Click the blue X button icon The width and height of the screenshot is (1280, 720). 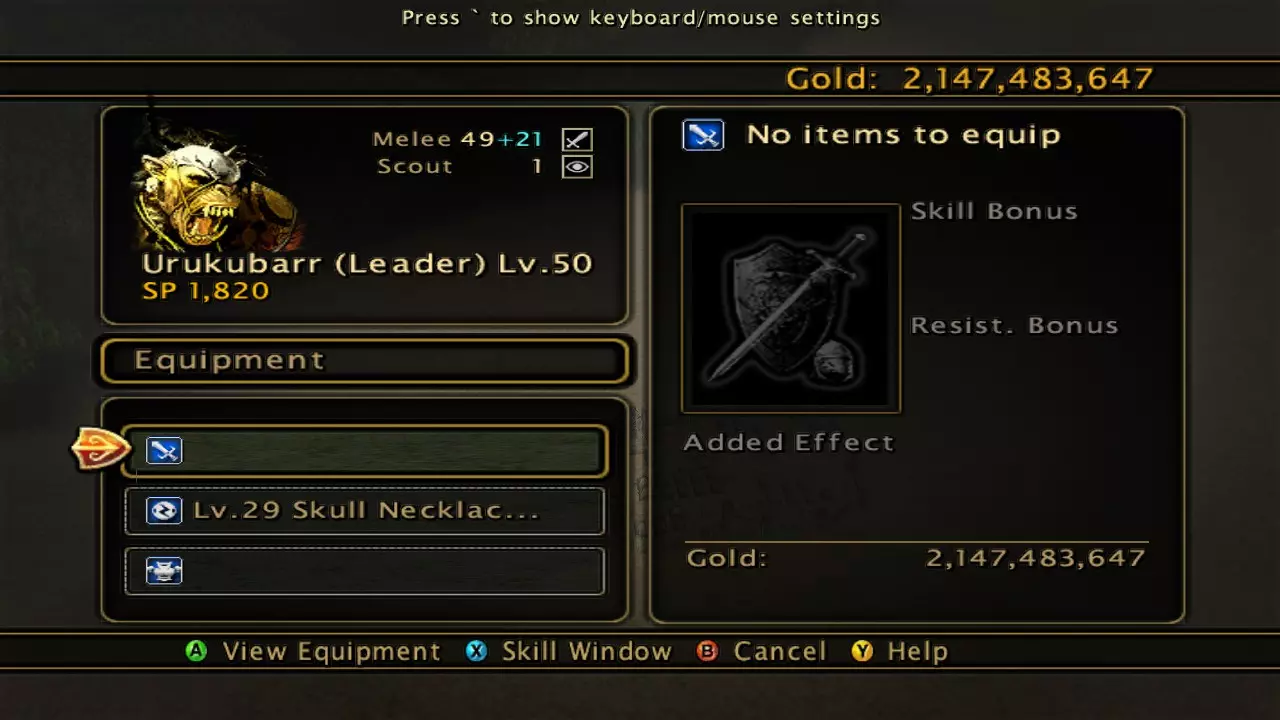pos(477,651)
